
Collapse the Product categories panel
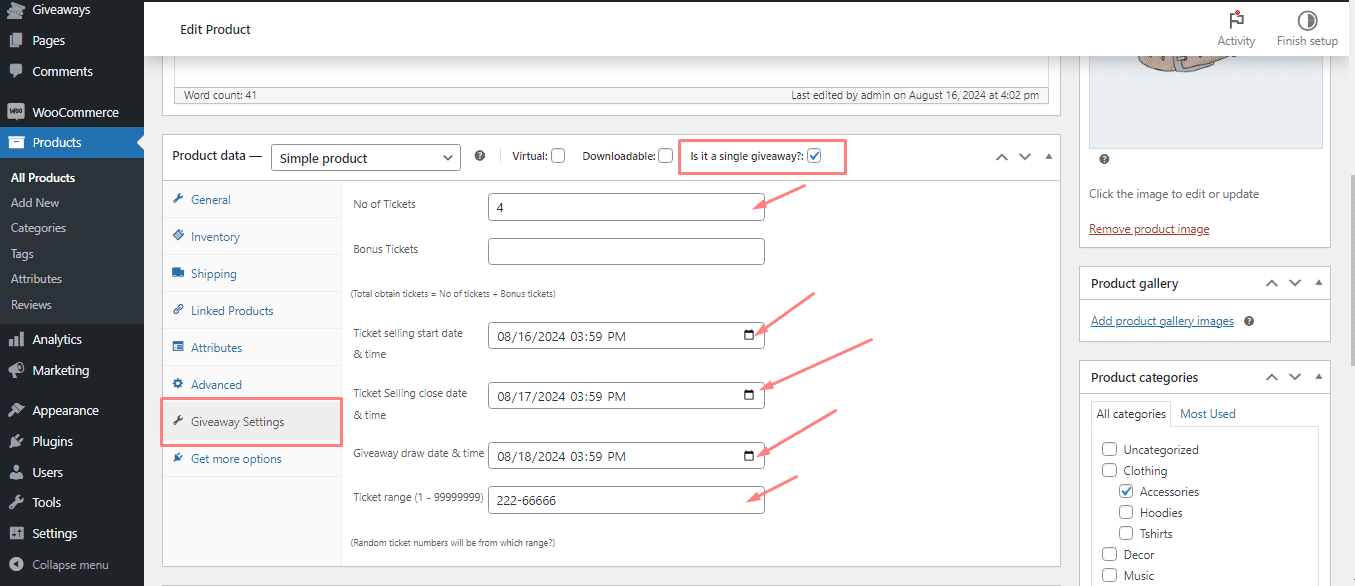click(x=1318, y=378)
